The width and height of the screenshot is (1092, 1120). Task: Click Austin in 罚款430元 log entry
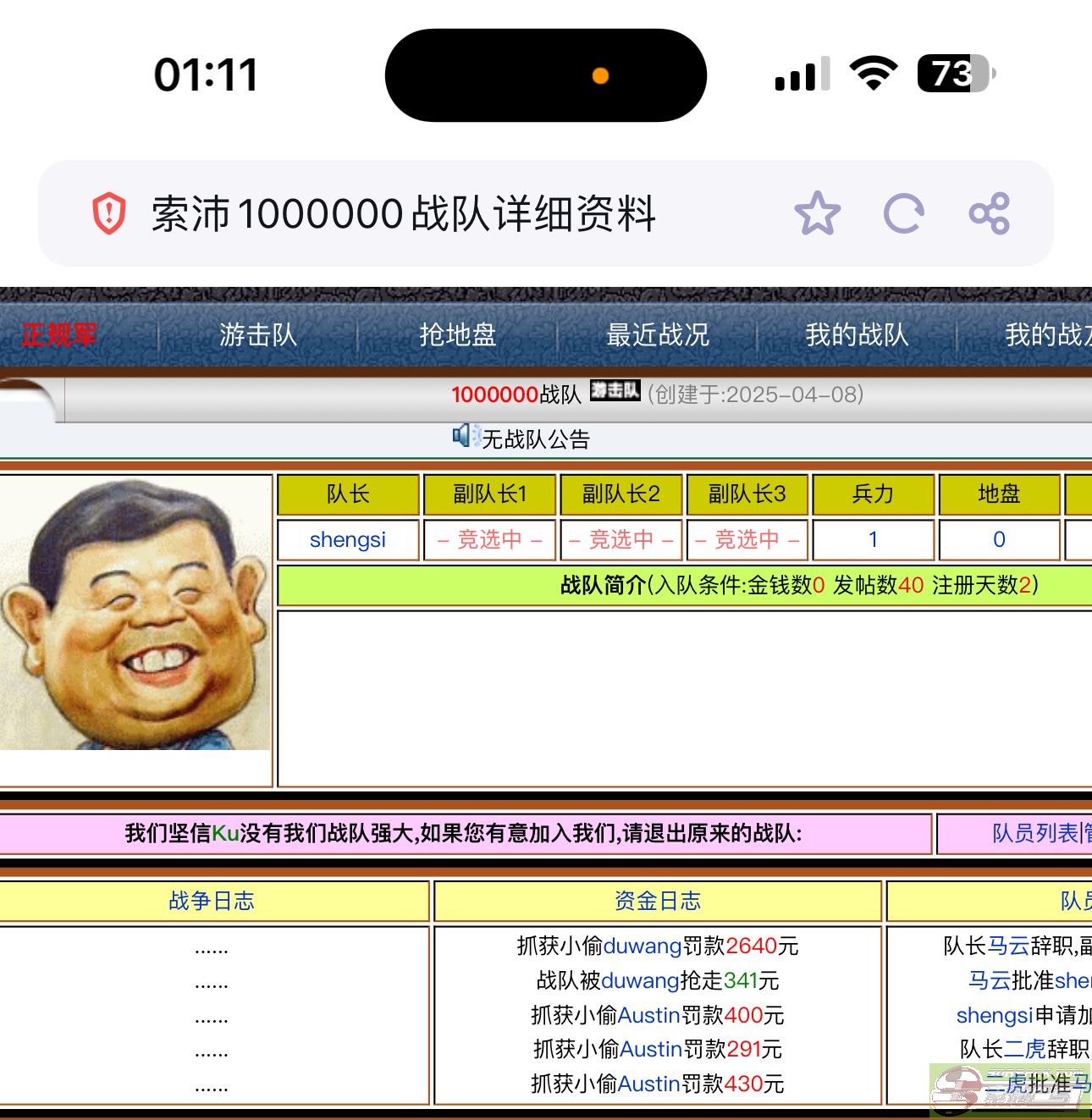click(x=649, y=1084)
